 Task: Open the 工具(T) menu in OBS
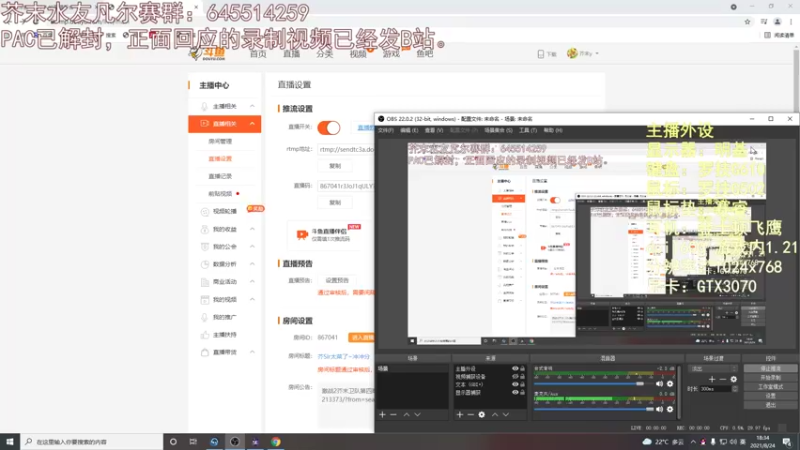(x=528, y=131)
